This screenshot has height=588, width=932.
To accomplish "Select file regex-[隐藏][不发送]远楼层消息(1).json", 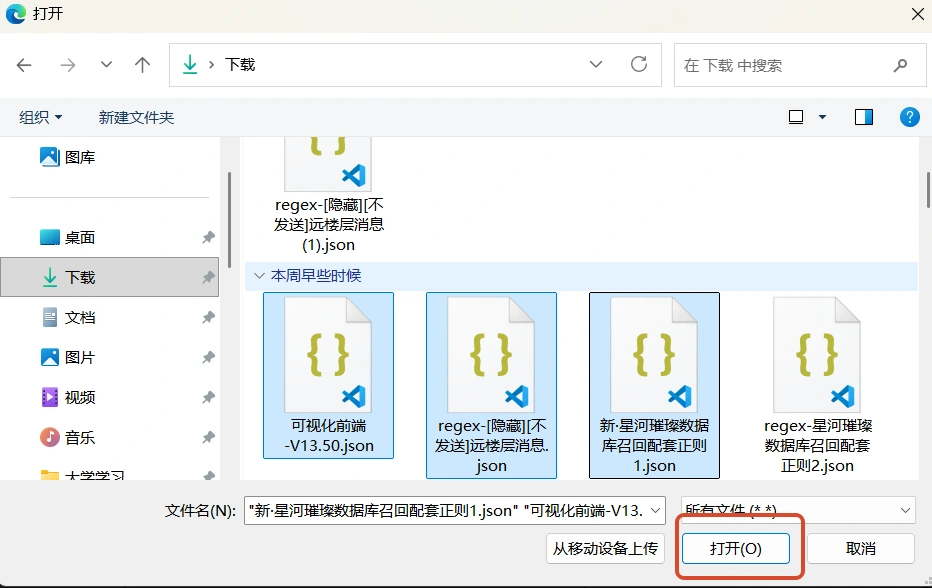I will coord(329,196).
